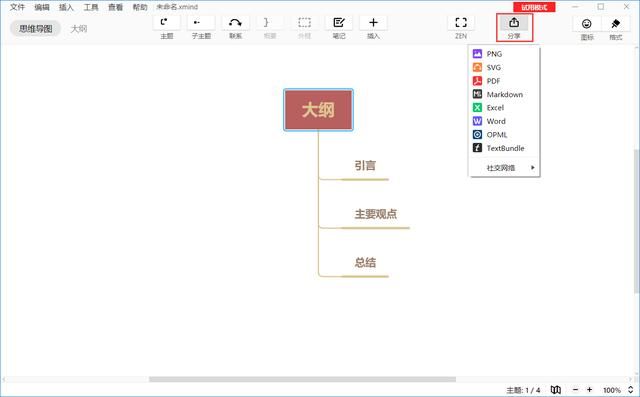Click the plus 插入 toolbar icon

point(373,23)
